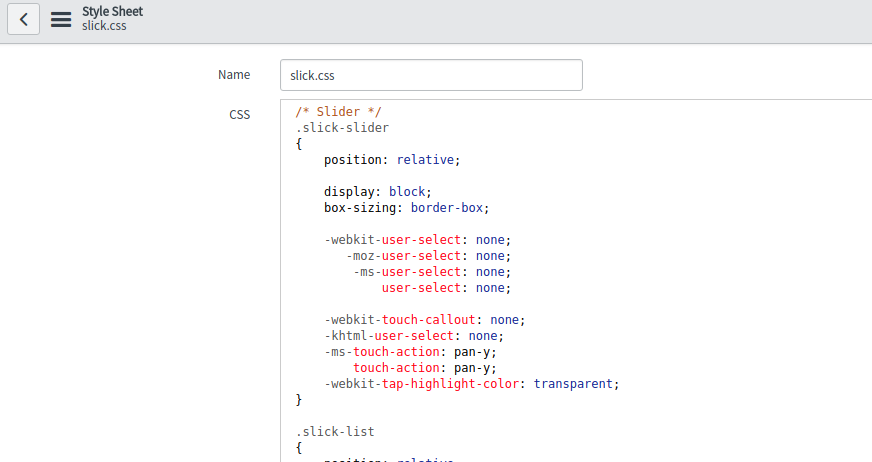Click the -ms-user-select: none line

(x=432, y=272)
